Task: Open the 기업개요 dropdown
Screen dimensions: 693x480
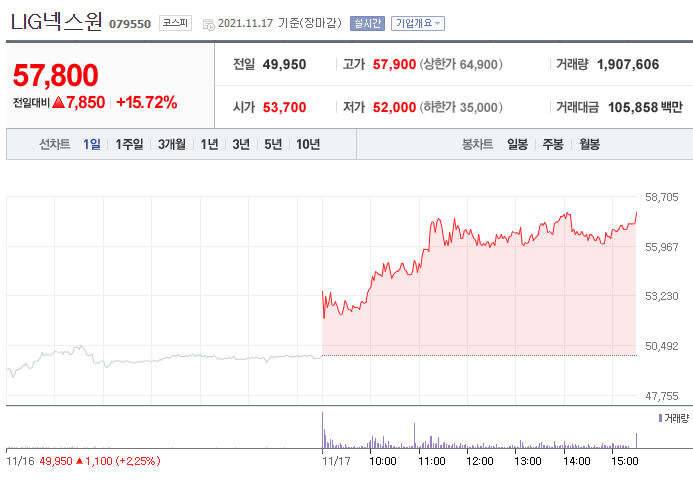Action: 418,23
